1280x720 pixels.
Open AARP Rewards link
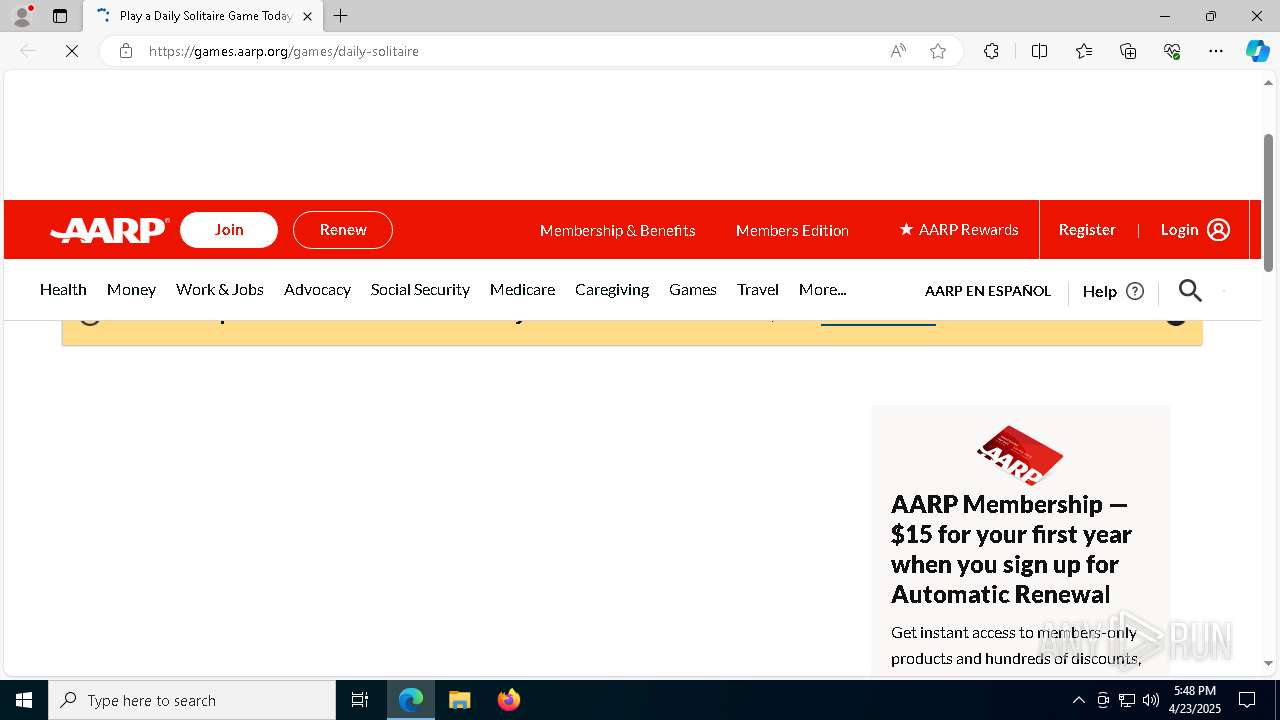click(x=959, y=230)
